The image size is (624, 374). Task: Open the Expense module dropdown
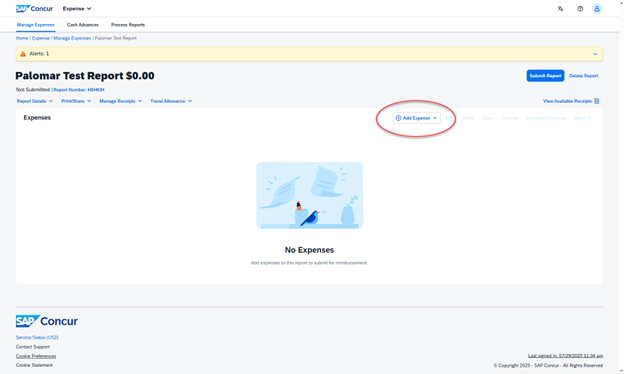[77, 8]
